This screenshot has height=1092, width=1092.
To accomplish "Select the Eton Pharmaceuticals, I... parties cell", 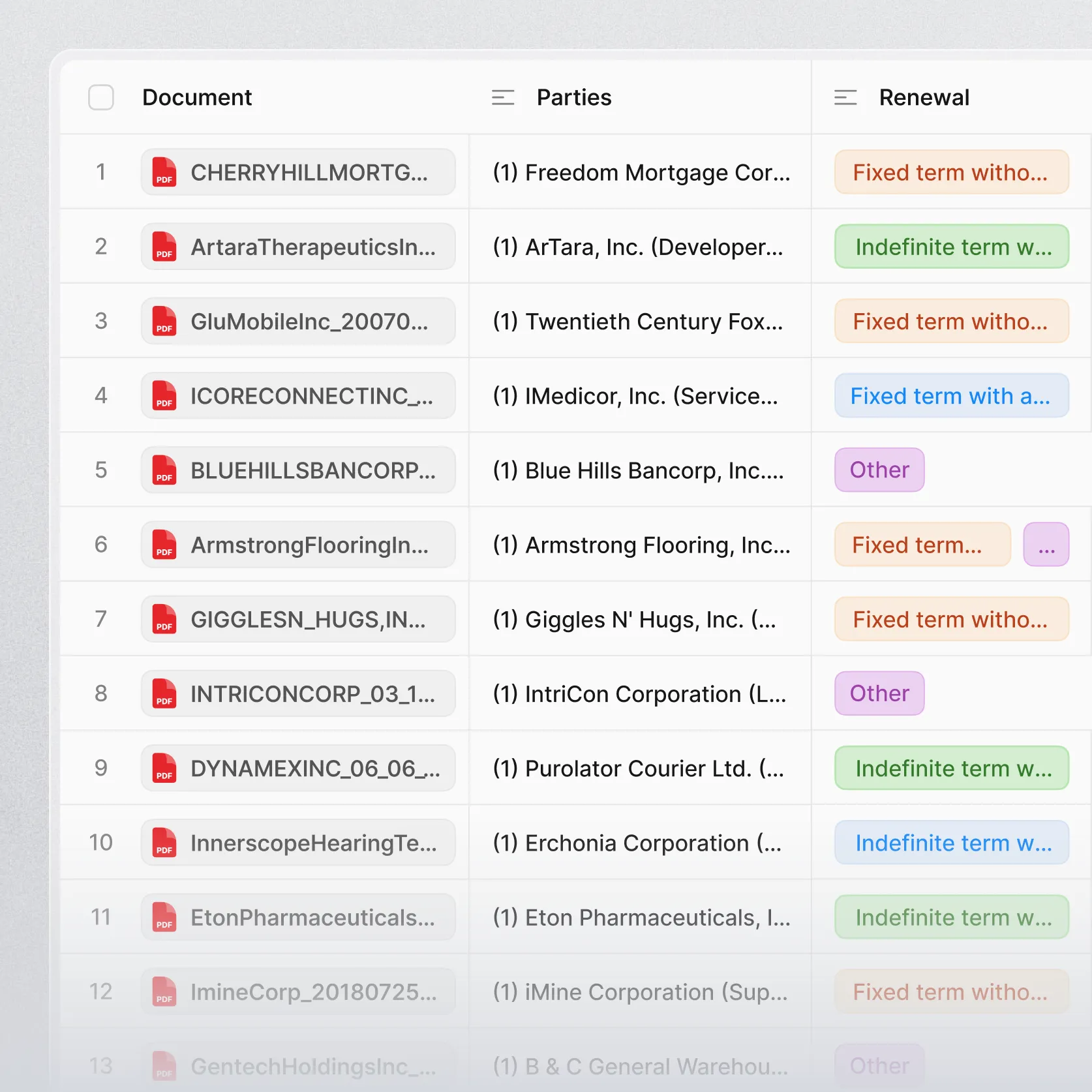I will click(x=641, y=917).
